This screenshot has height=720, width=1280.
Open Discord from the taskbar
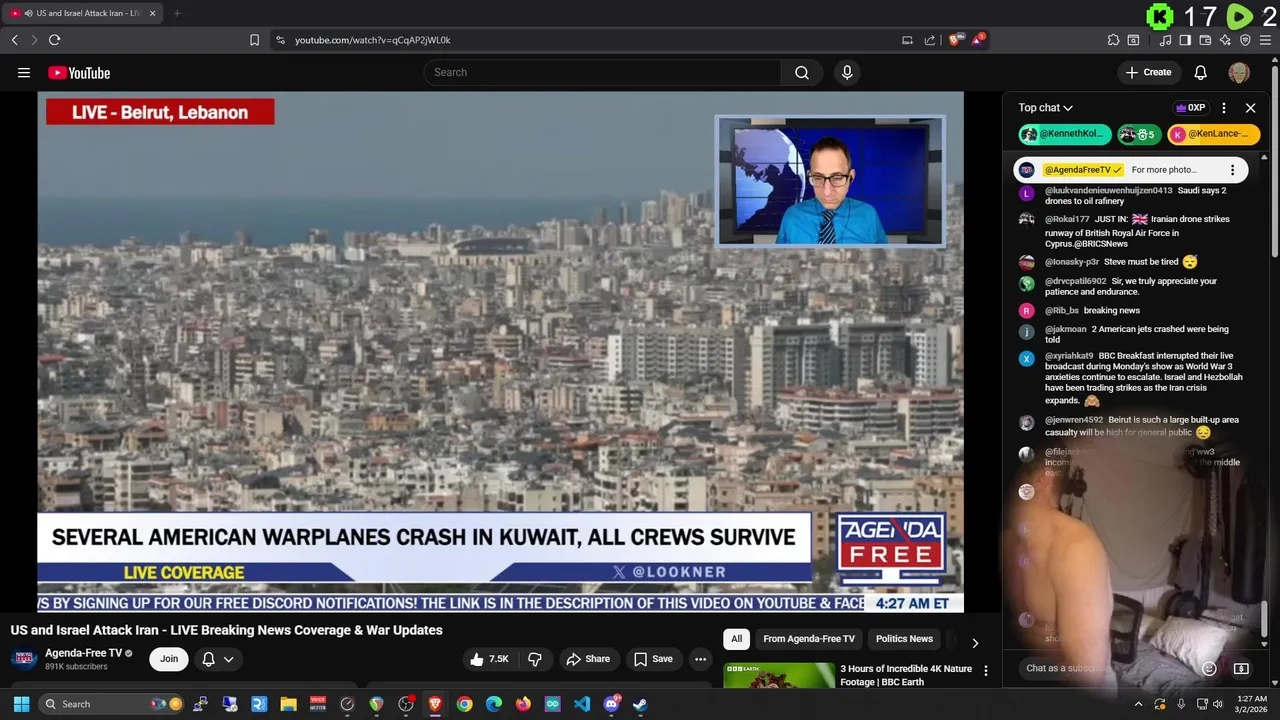611,704
